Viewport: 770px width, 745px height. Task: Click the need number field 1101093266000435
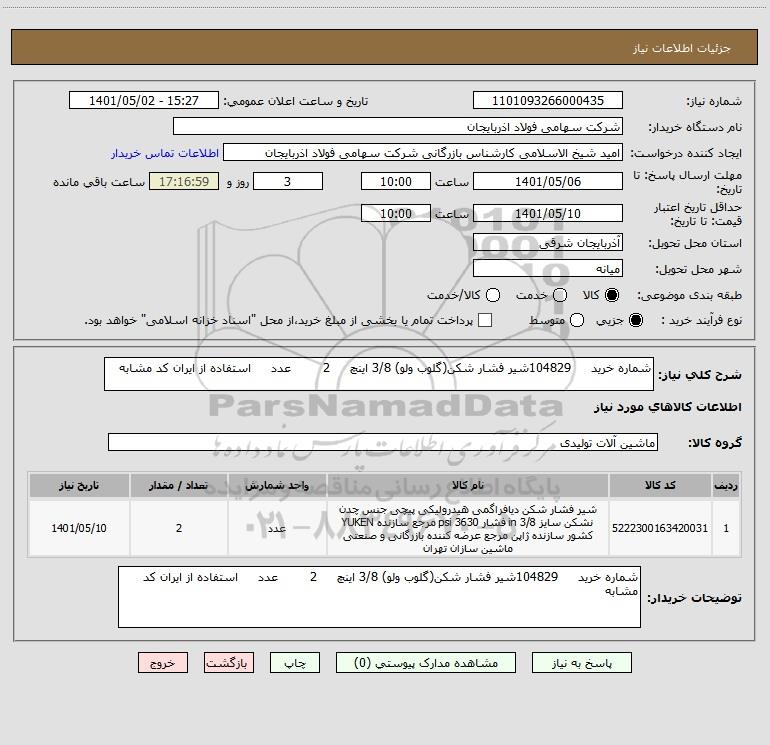point(548,100)
